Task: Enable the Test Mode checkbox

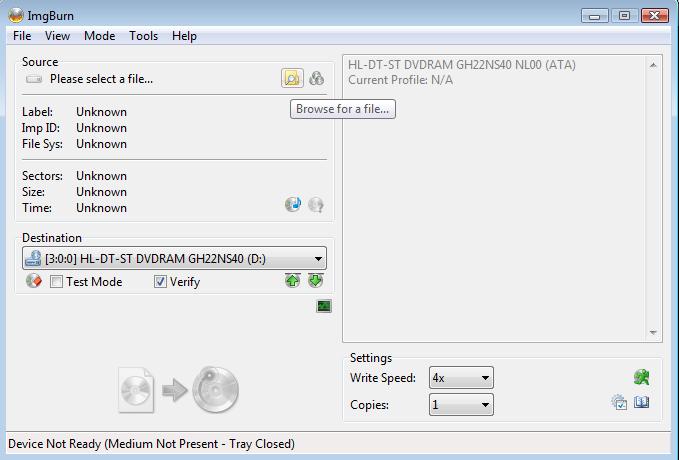Action: [56, 282]
